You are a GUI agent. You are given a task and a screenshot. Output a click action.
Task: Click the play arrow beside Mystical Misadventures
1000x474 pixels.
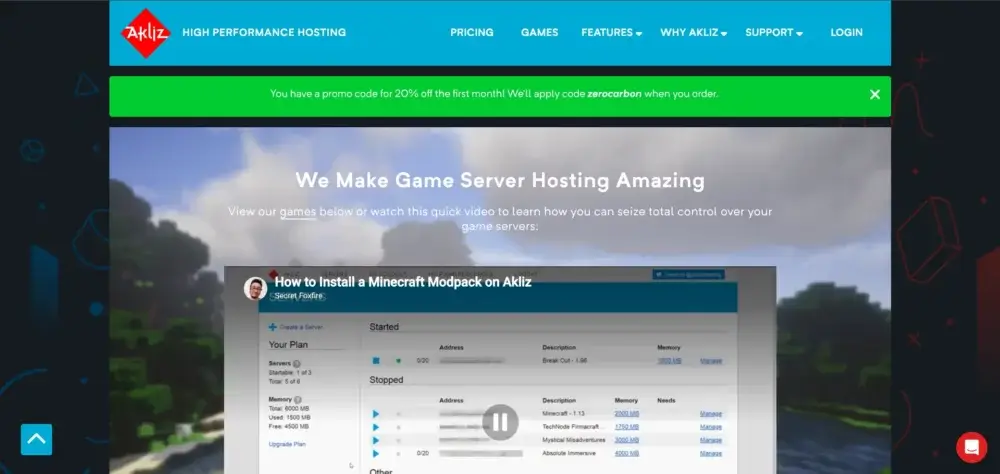point(376,440)
